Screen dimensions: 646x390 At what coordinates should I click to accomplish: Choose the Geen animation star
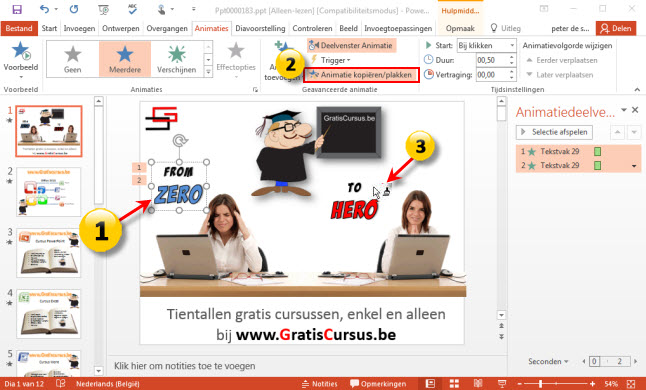pos(73,59)
